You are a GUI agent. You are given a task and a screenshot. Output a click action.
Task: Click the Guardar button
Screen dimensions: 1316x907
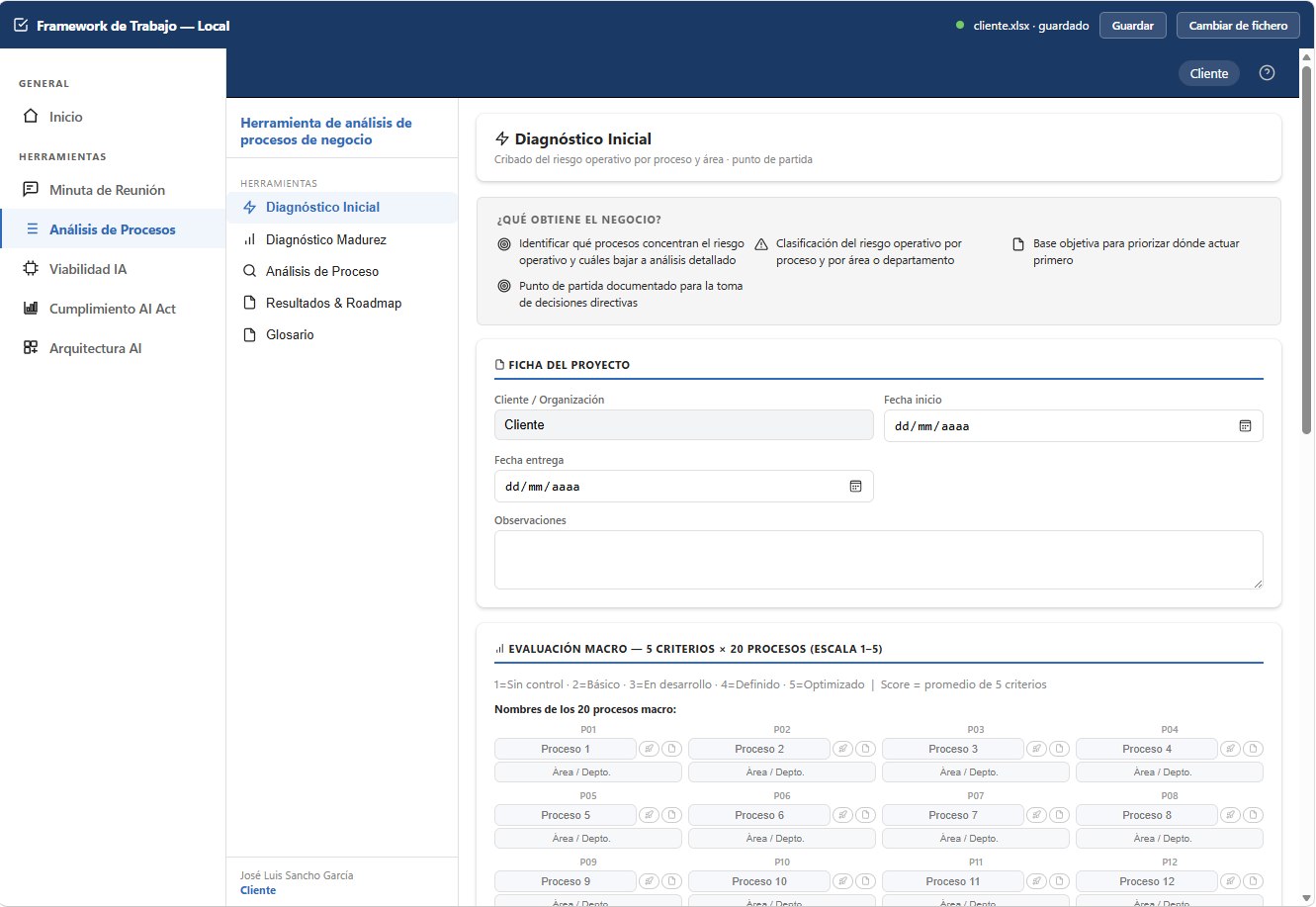pyautogui.click(x=1133, y=26)
